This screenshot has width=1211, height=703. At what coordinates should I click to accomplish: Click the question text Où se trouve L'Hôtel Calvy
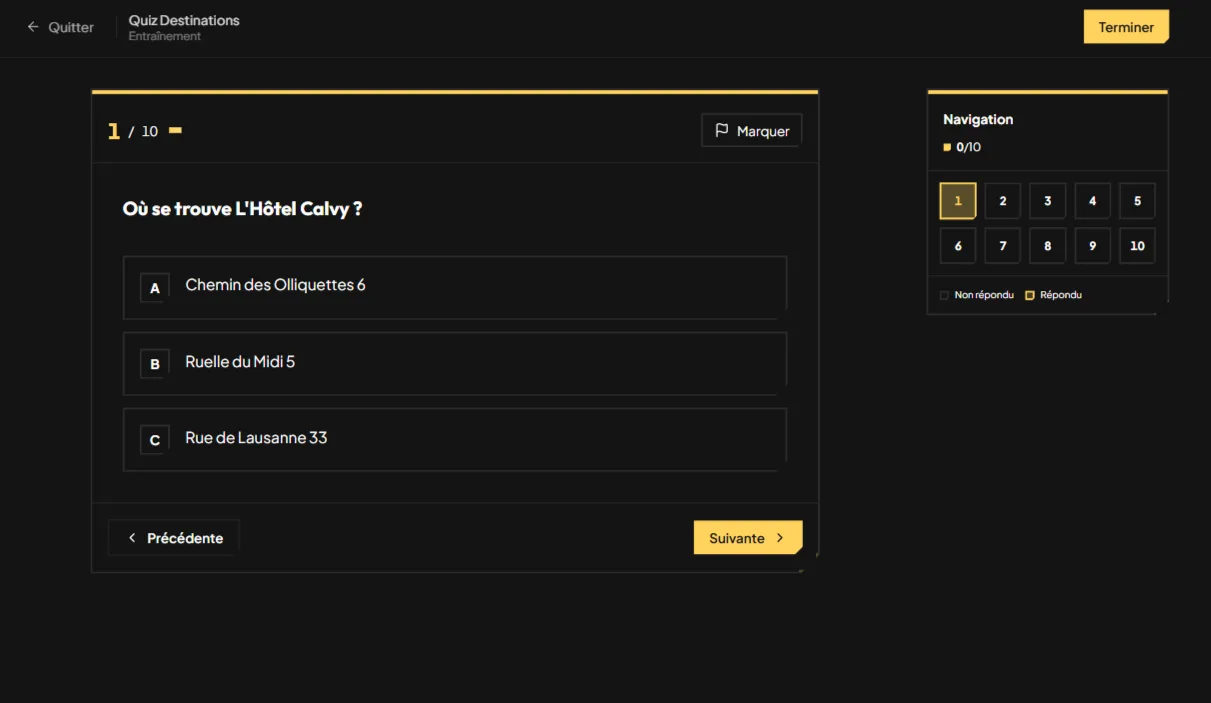pos(242,209)
